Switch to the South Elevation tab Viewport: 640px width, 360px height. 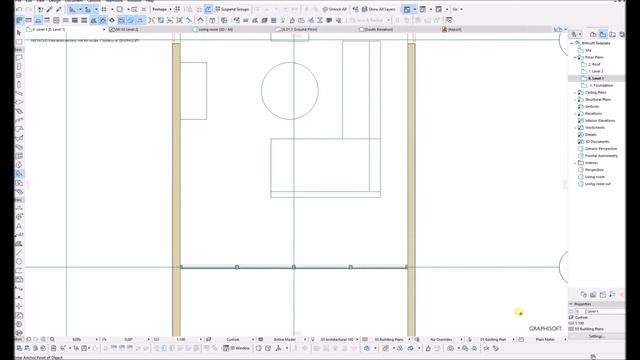(x=376, y=29)
